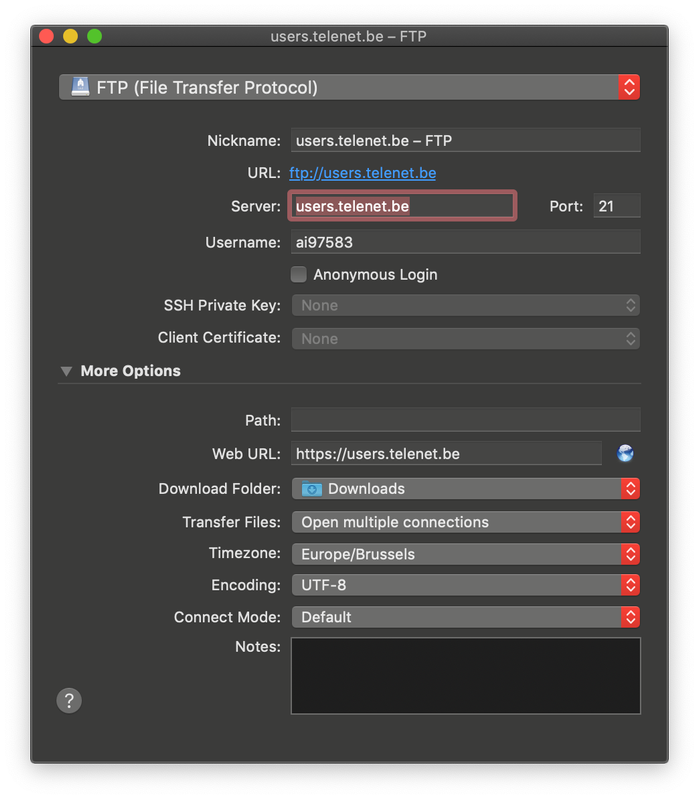This screenshot has height=799, width=699.
Task: Open the Transfer Files dropdown
Action: [x=465, y=522]
